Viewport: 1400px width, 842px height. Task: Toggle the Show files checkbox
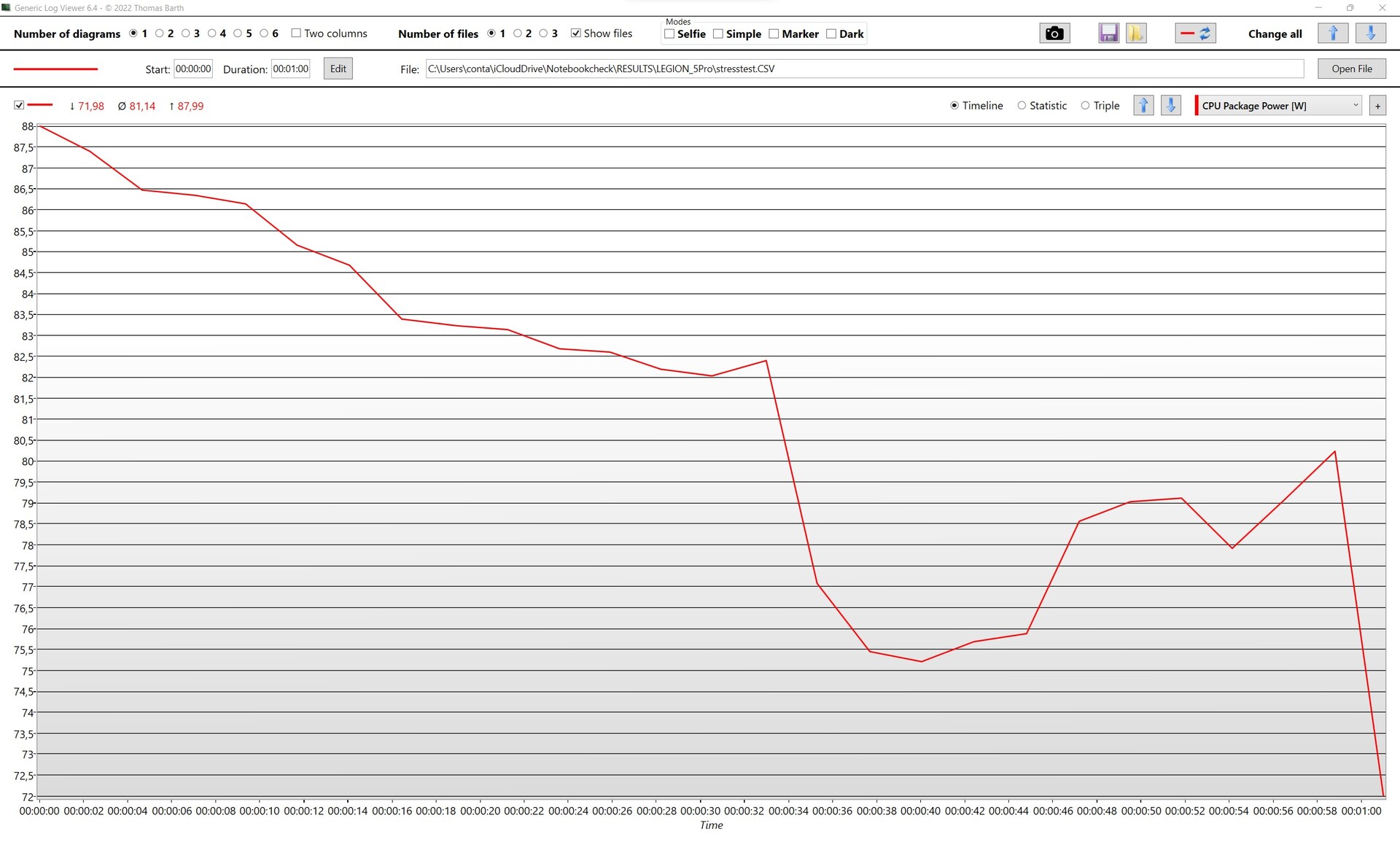click(576, 34)
